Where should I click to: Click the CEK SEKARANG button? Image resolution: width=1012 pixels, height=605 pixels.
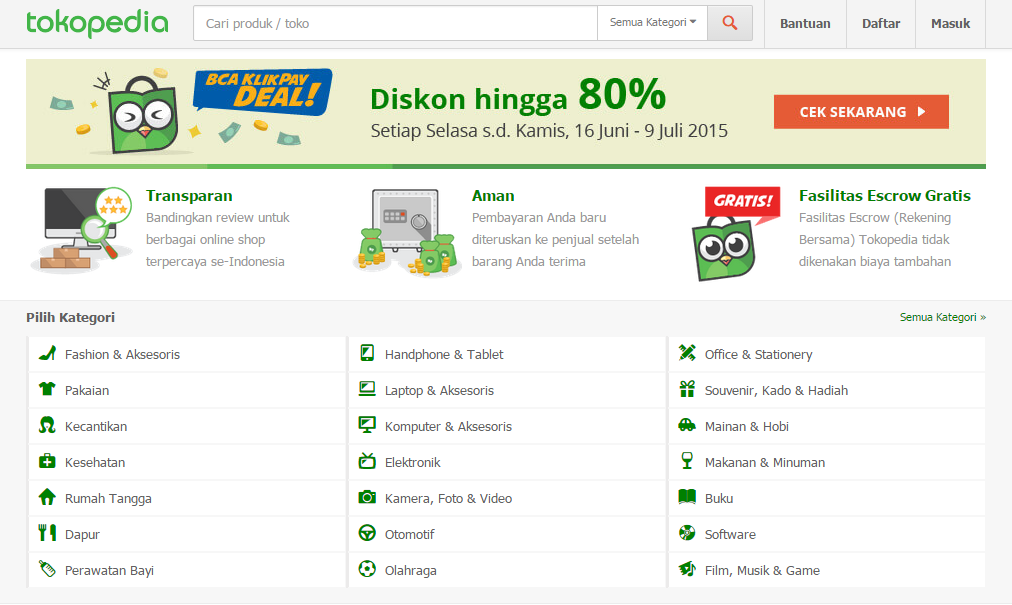click(861, 112)
